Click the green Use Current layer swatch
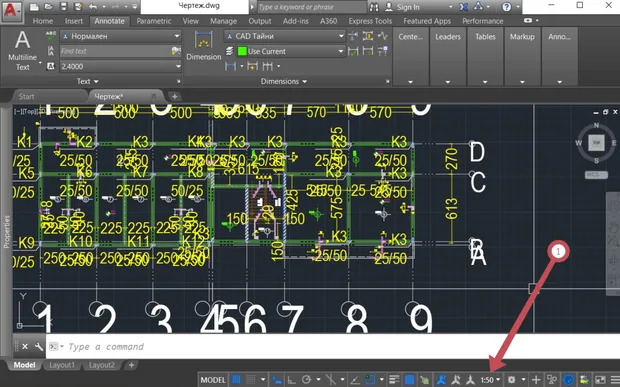This screenshot has width=620, height=387. click(242, 51)
